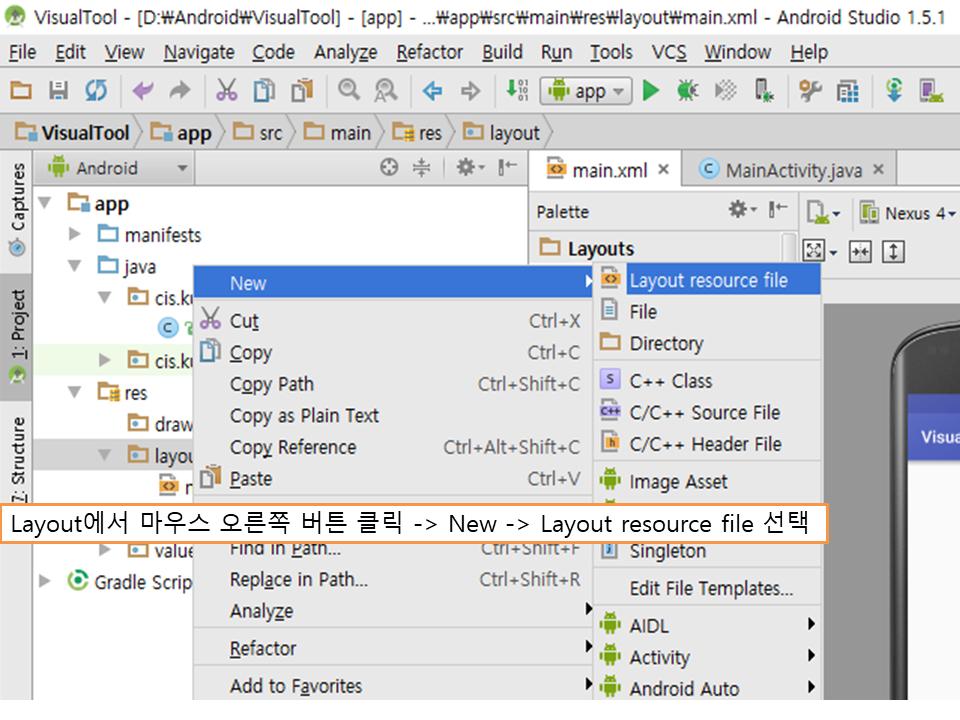Open the Captures side tool window
This screenshot has width=960, height=720.
17,208
